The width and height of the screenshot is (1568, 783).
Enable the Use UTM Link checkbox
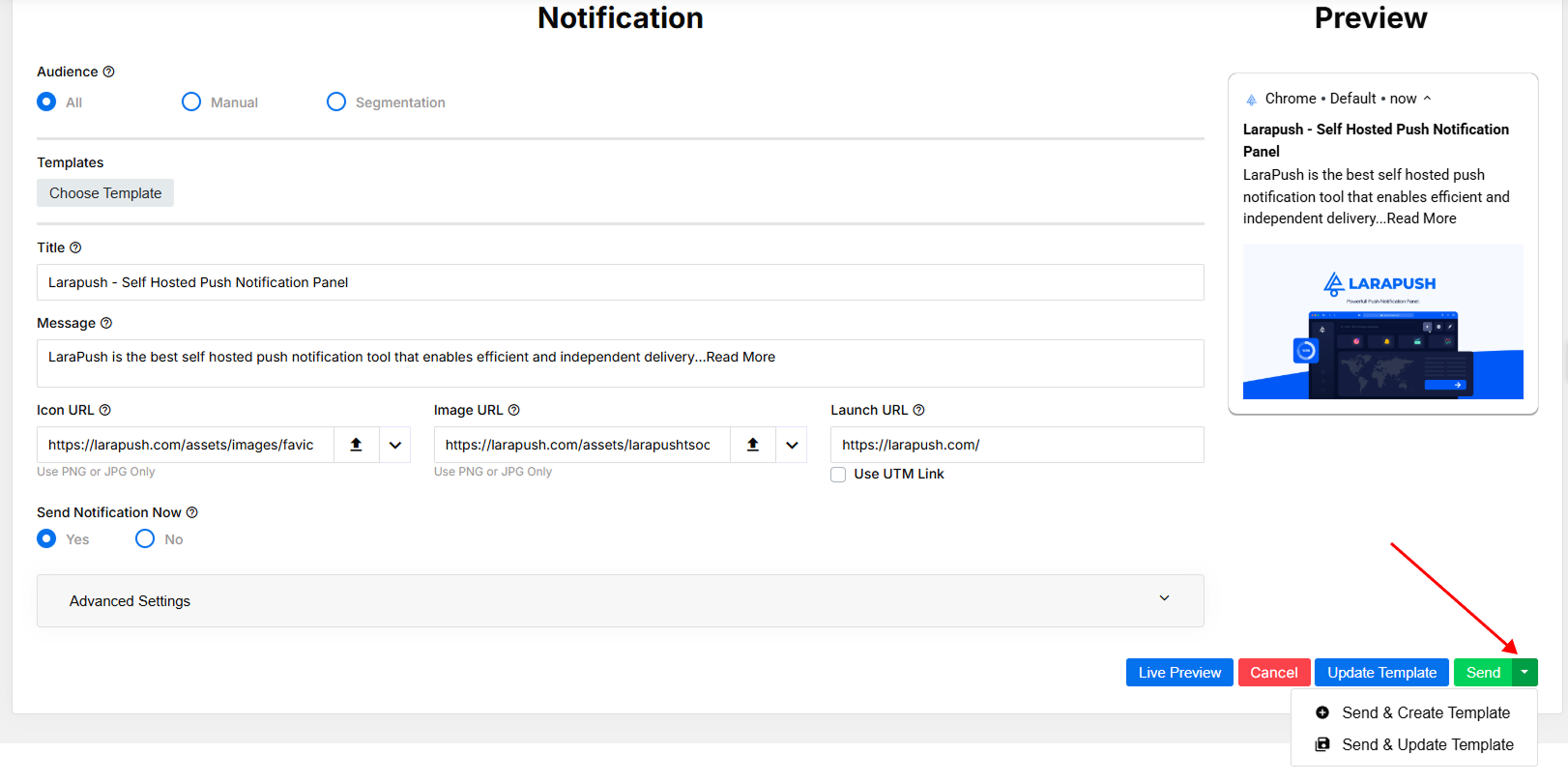coord(838,475)
